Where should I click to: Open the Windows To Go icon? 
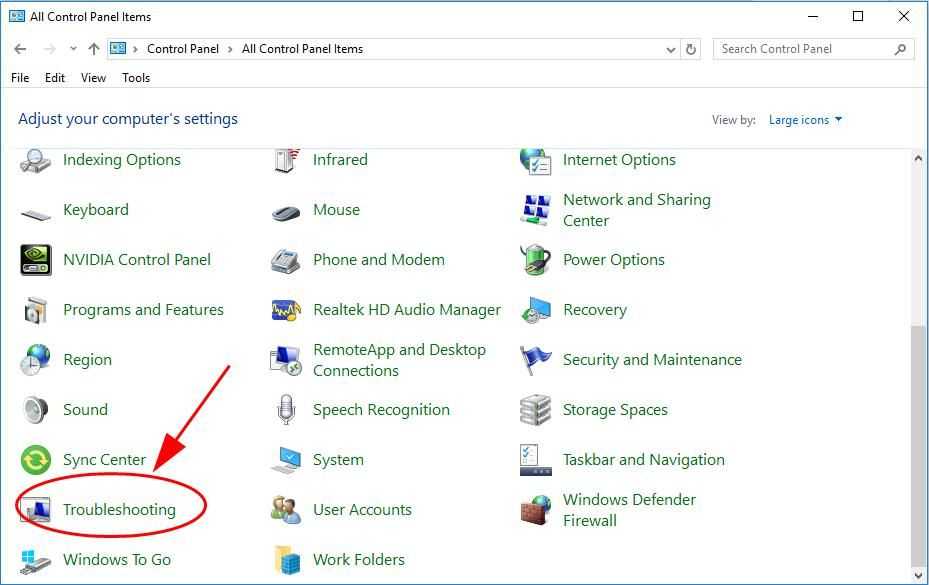[x=36, y=560]
